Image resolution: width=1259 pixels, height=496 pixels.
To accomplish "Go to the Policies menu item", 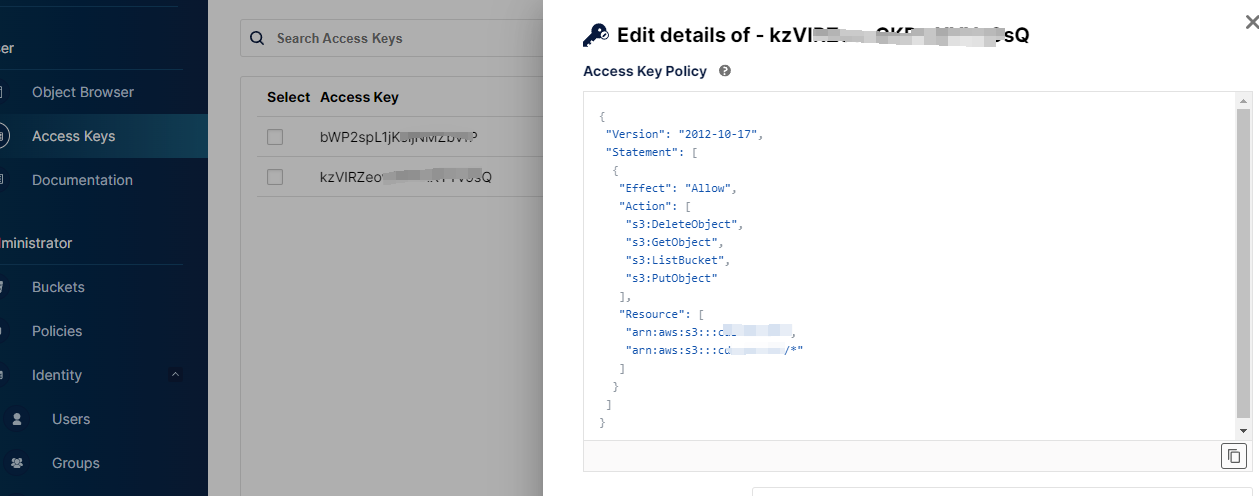I will 57,331.
